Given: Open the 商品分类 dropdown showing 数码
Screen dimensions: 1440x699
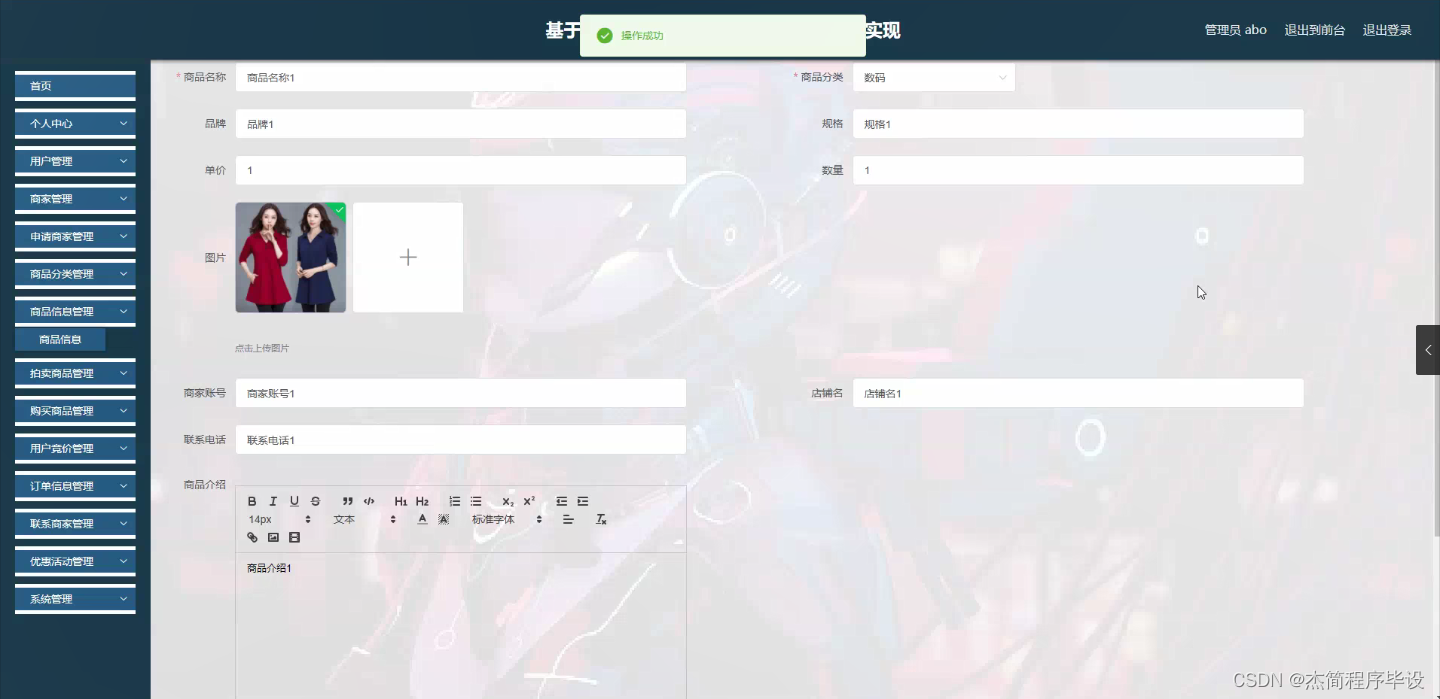Looking at the screenshot, I should point(933,77).
